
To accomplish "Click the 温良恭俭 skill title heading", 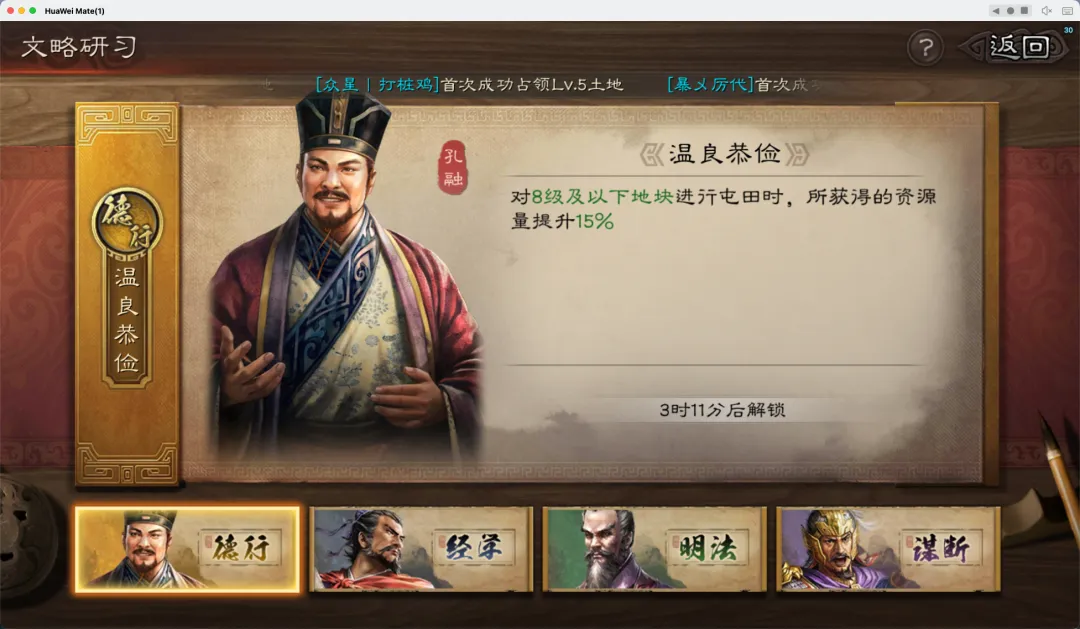I will [725, 154].
